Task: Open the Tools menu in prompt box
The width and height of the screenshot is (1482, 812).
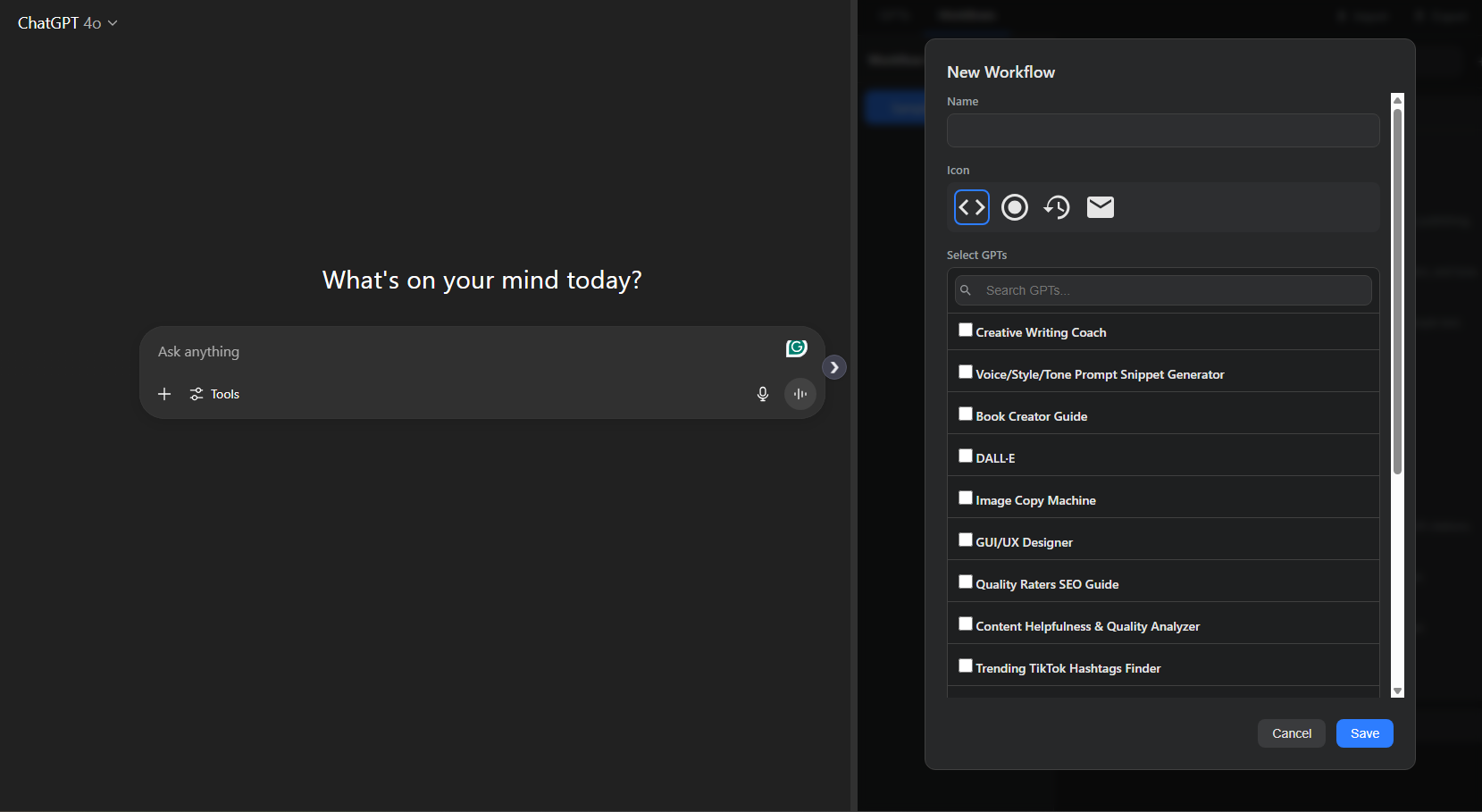Action: point(215,394)
